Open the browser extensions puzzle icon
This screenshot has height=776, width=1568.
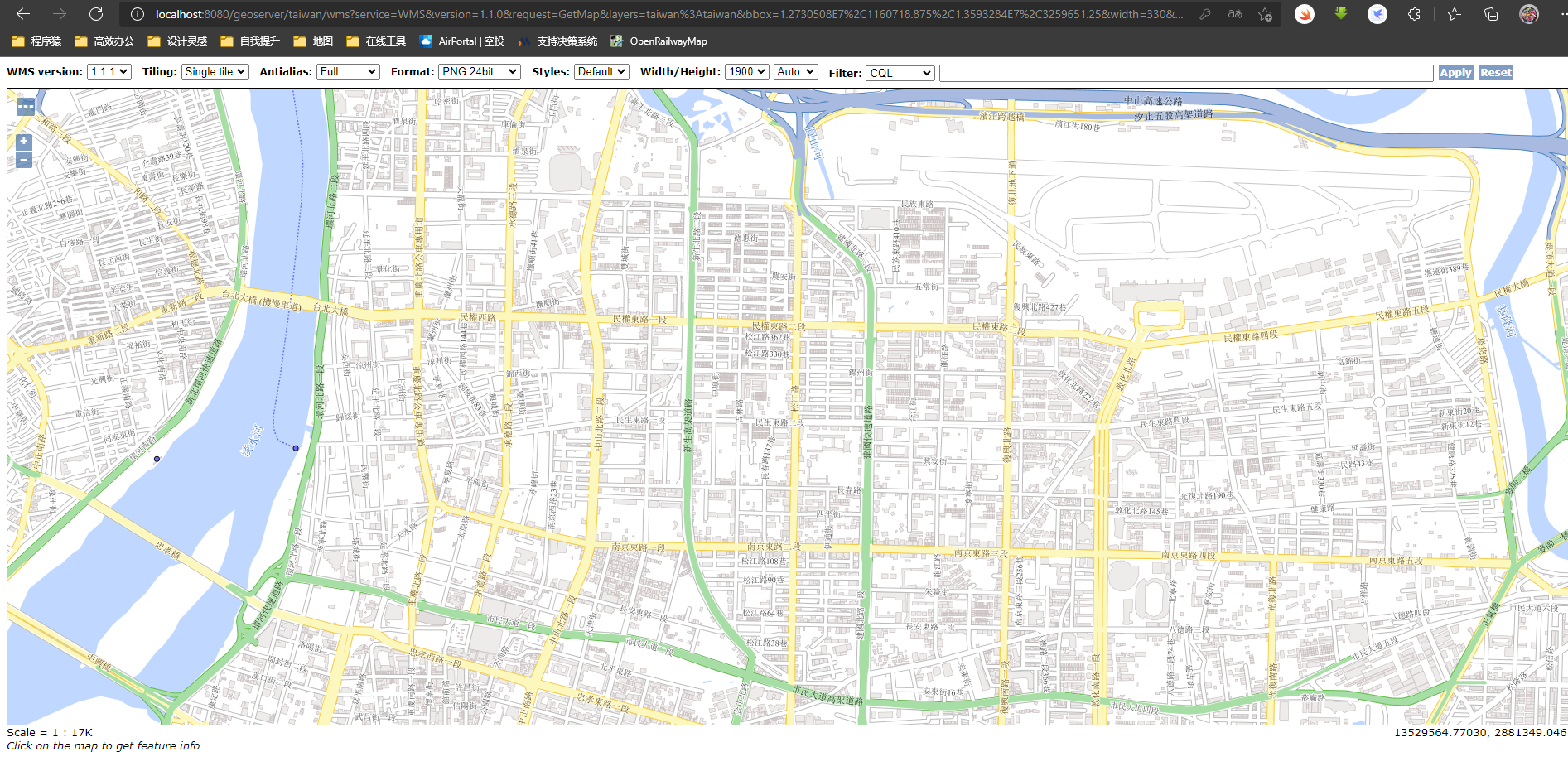coord(1414,14)
